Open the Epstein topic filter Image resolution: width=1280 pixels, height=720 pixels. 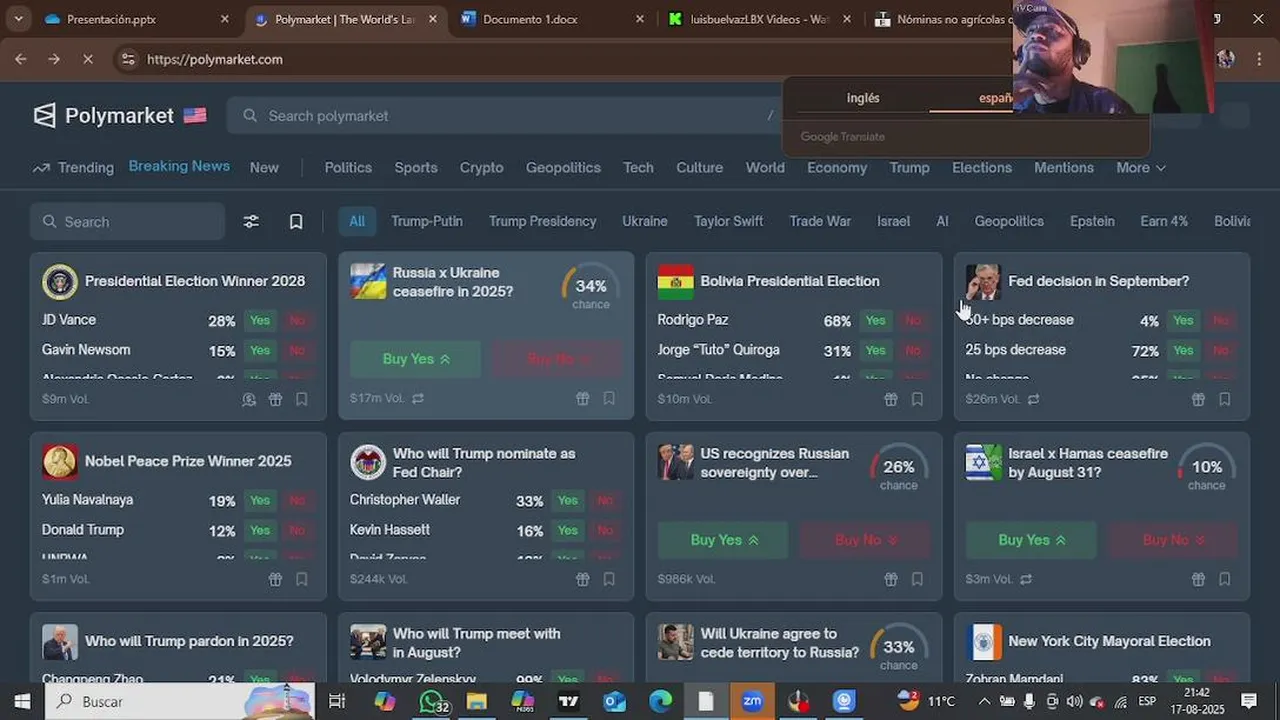1092,222
